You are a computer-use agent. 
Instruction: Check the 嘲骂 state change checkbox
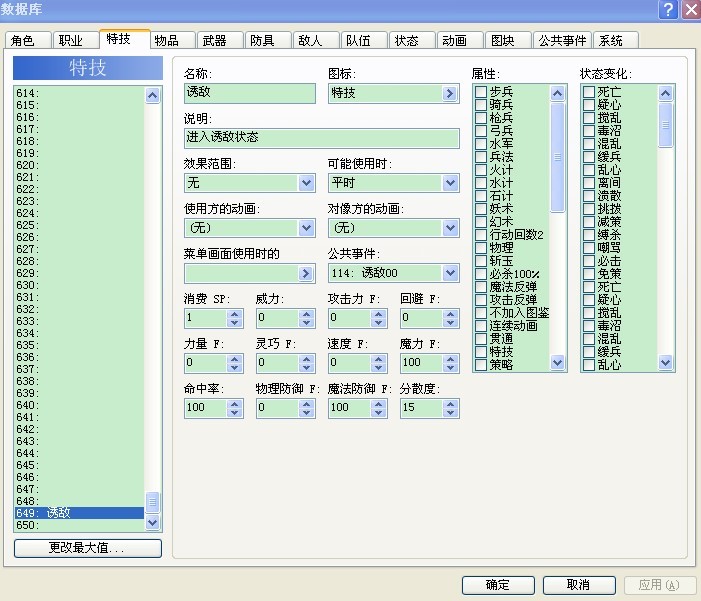(589, 248)
